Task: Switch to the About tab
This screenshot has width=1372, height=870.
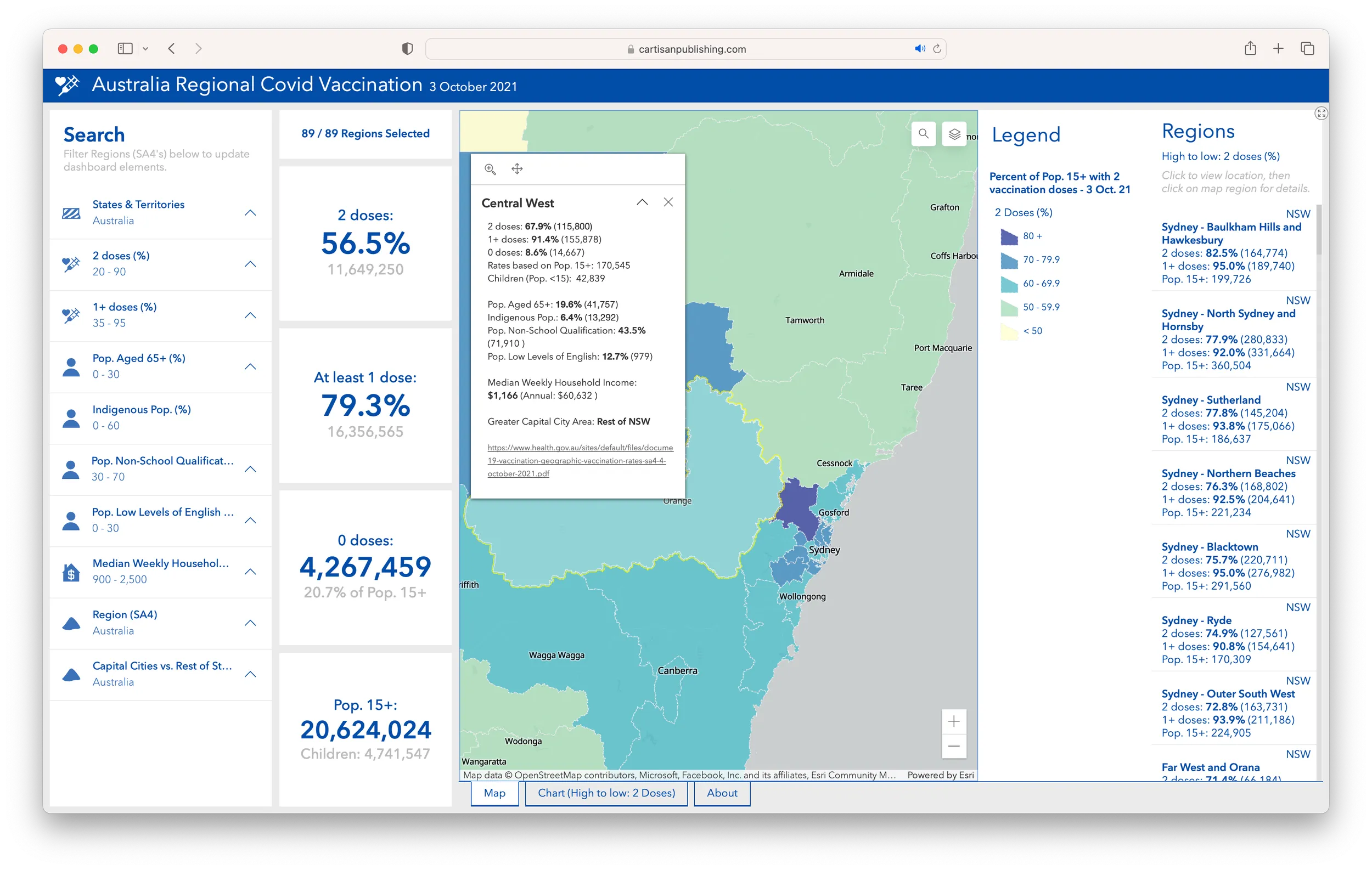Action: [722, 793]
